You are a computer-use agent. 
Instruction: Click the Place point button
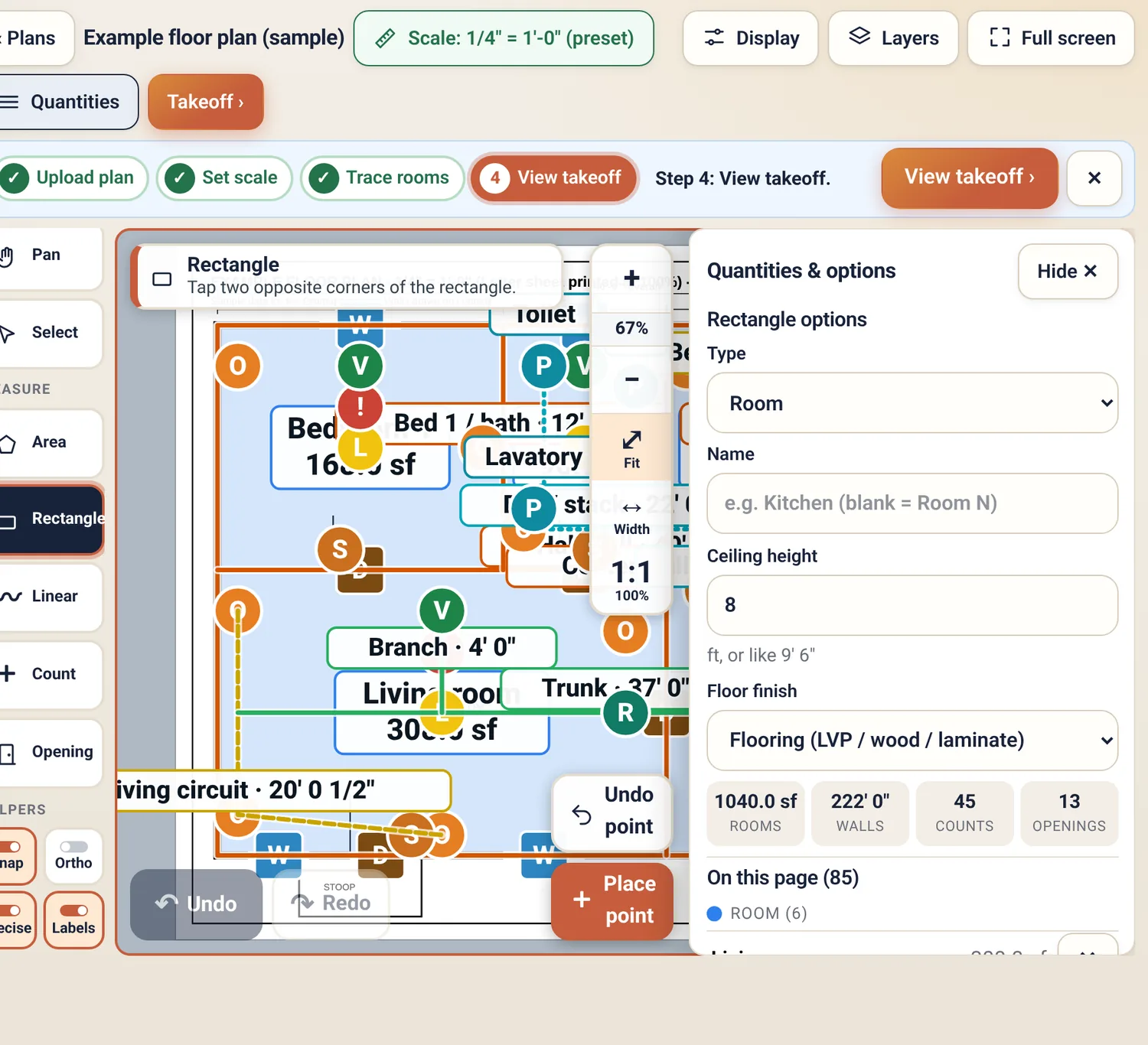point(612,900)
